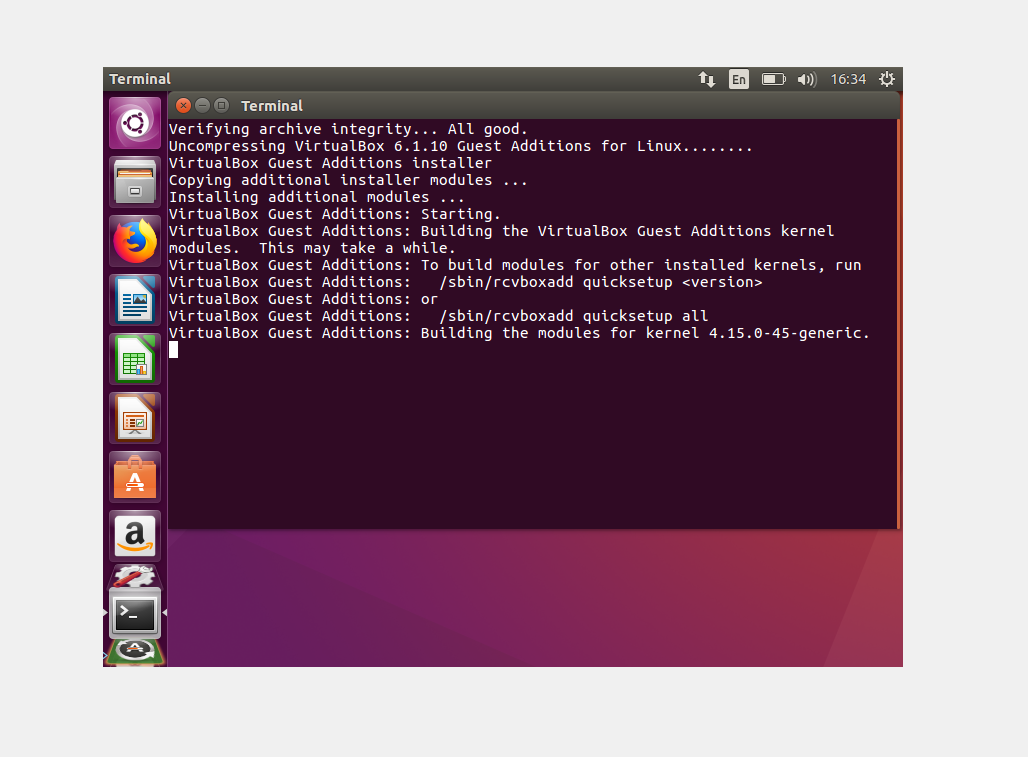Image resolution: width=1028 pixels, height=757 pixels.
Task: Select the Terminal icon in the launcher
Action: pyautogui.click(x=135, y=614)
